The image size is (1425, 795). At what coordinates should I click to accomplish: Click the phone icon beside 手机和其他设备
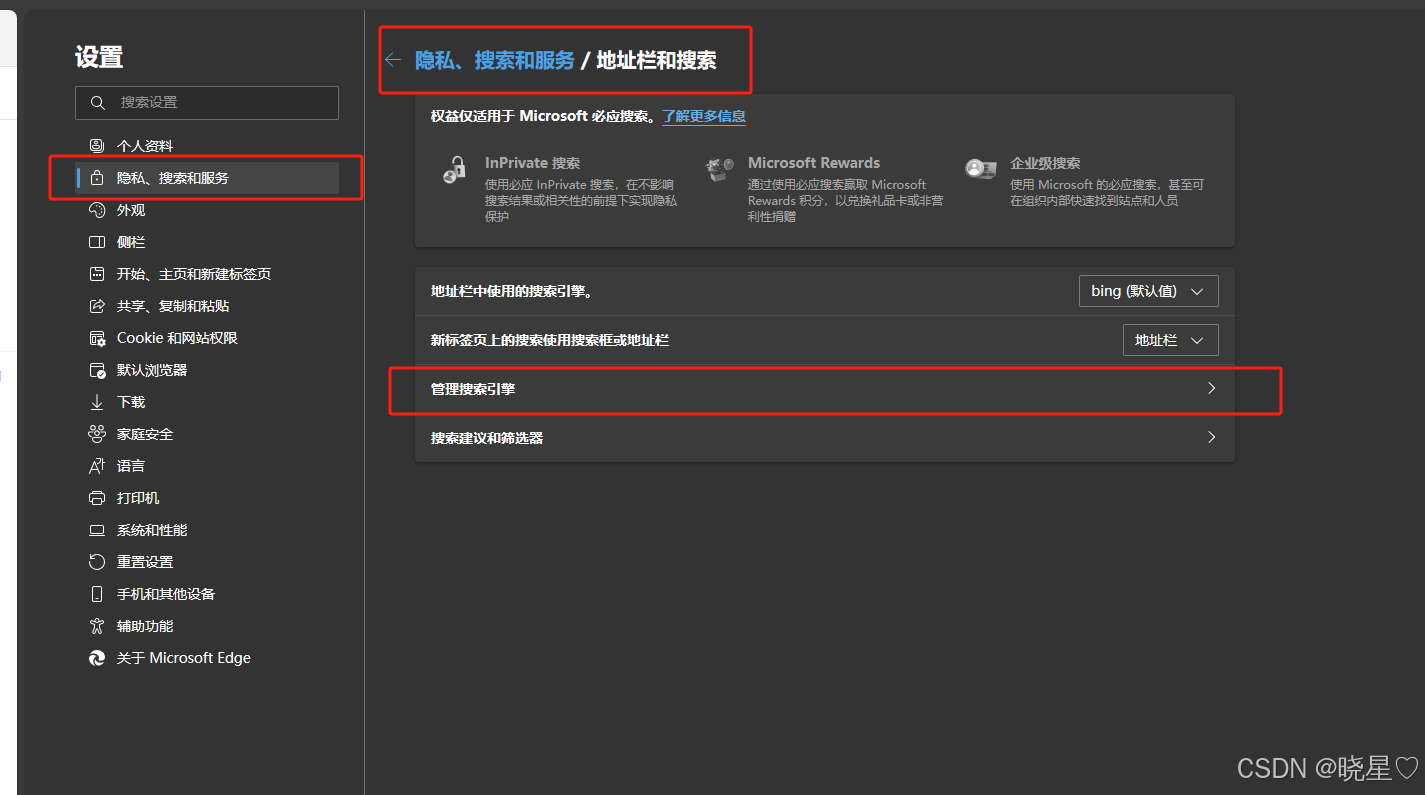pyautogui.click(x=97, y=594)
